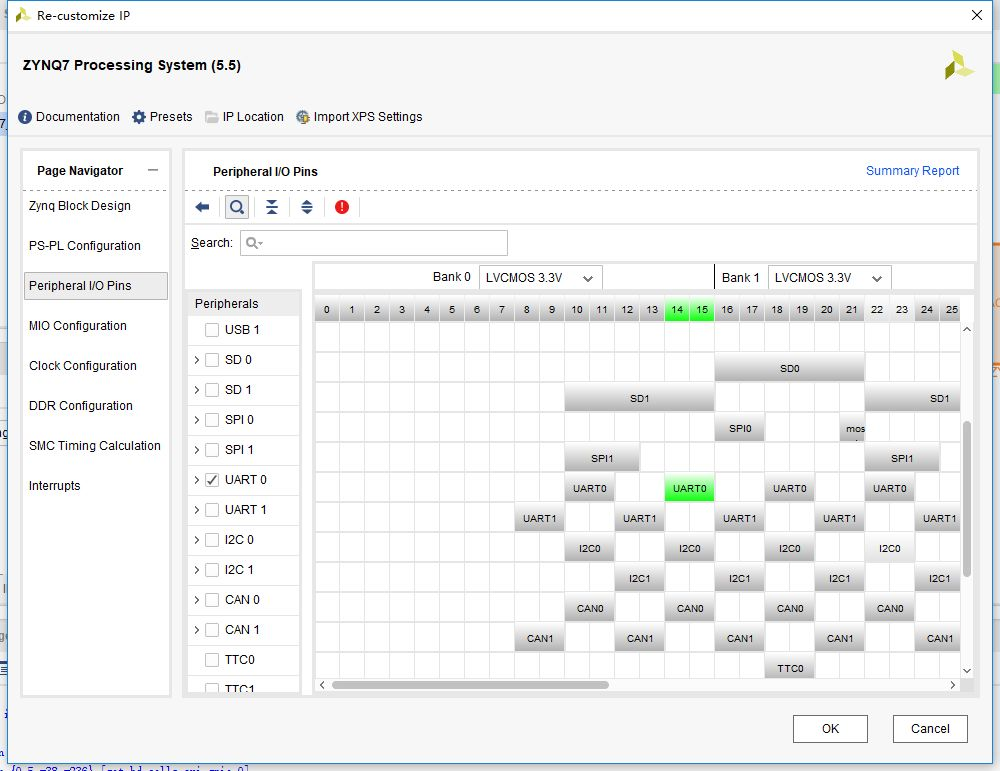
Task: Click scroll down arrow of pin grid
Action: click(x=967, y=670)
